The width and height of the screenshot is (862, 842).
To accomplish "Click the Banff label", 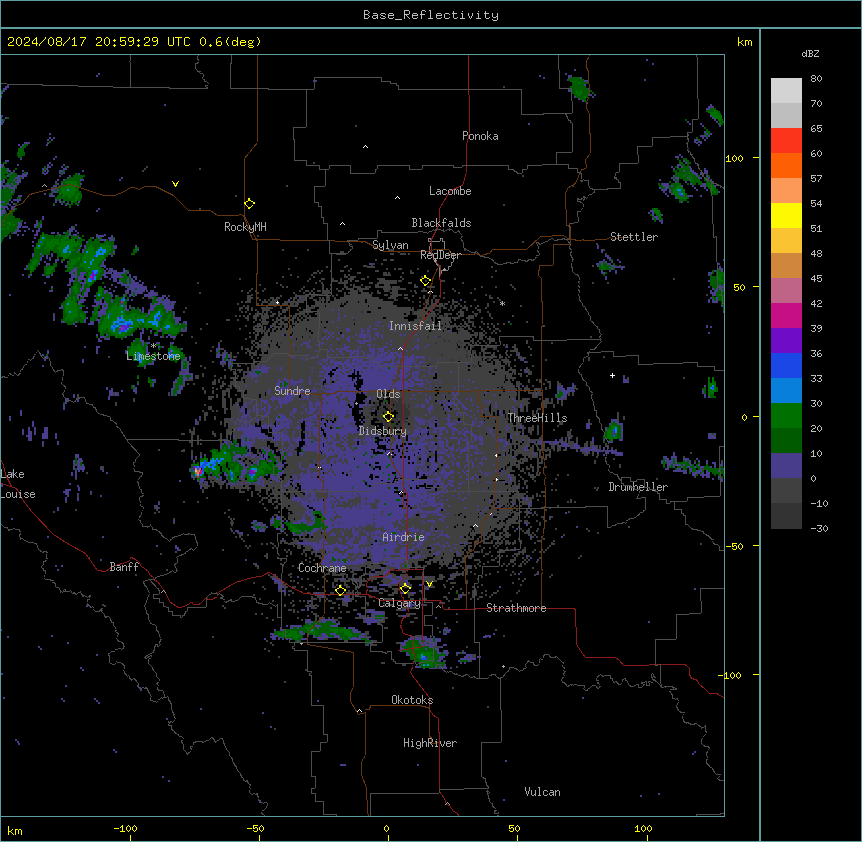I will tap(124, 567).
